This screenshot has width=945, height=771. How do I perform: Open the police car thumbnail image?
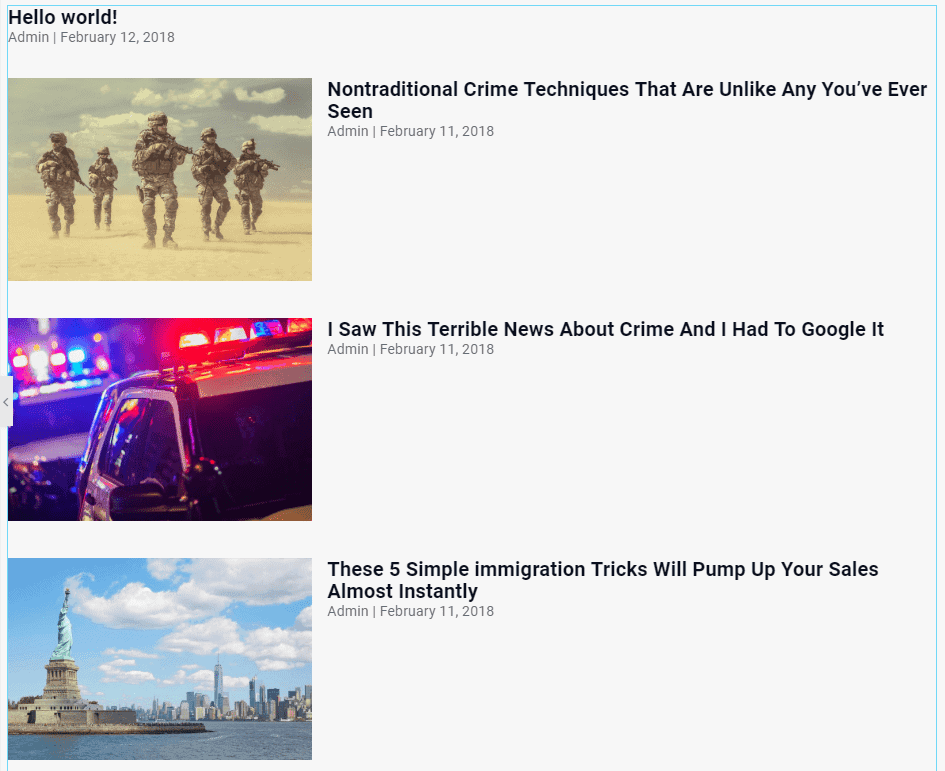pyautogui.click(x=160, y=420)
